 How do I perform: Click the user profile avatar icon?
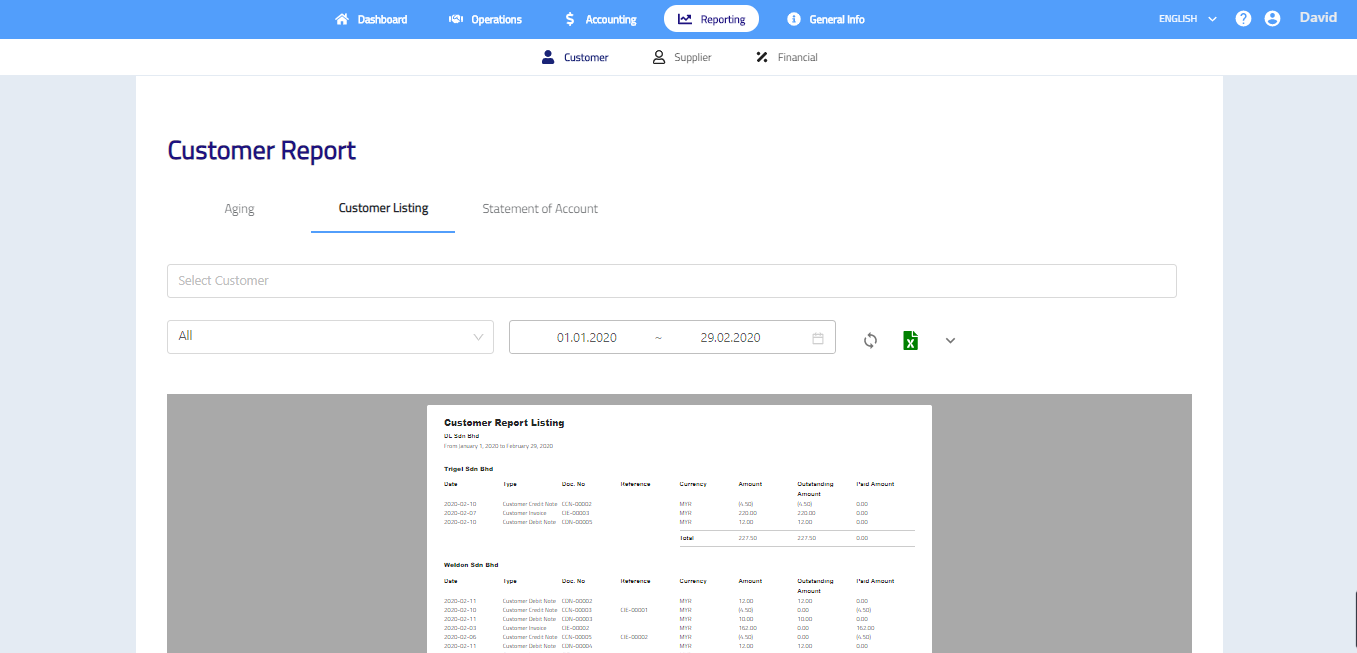click(x=1272, y=19)
